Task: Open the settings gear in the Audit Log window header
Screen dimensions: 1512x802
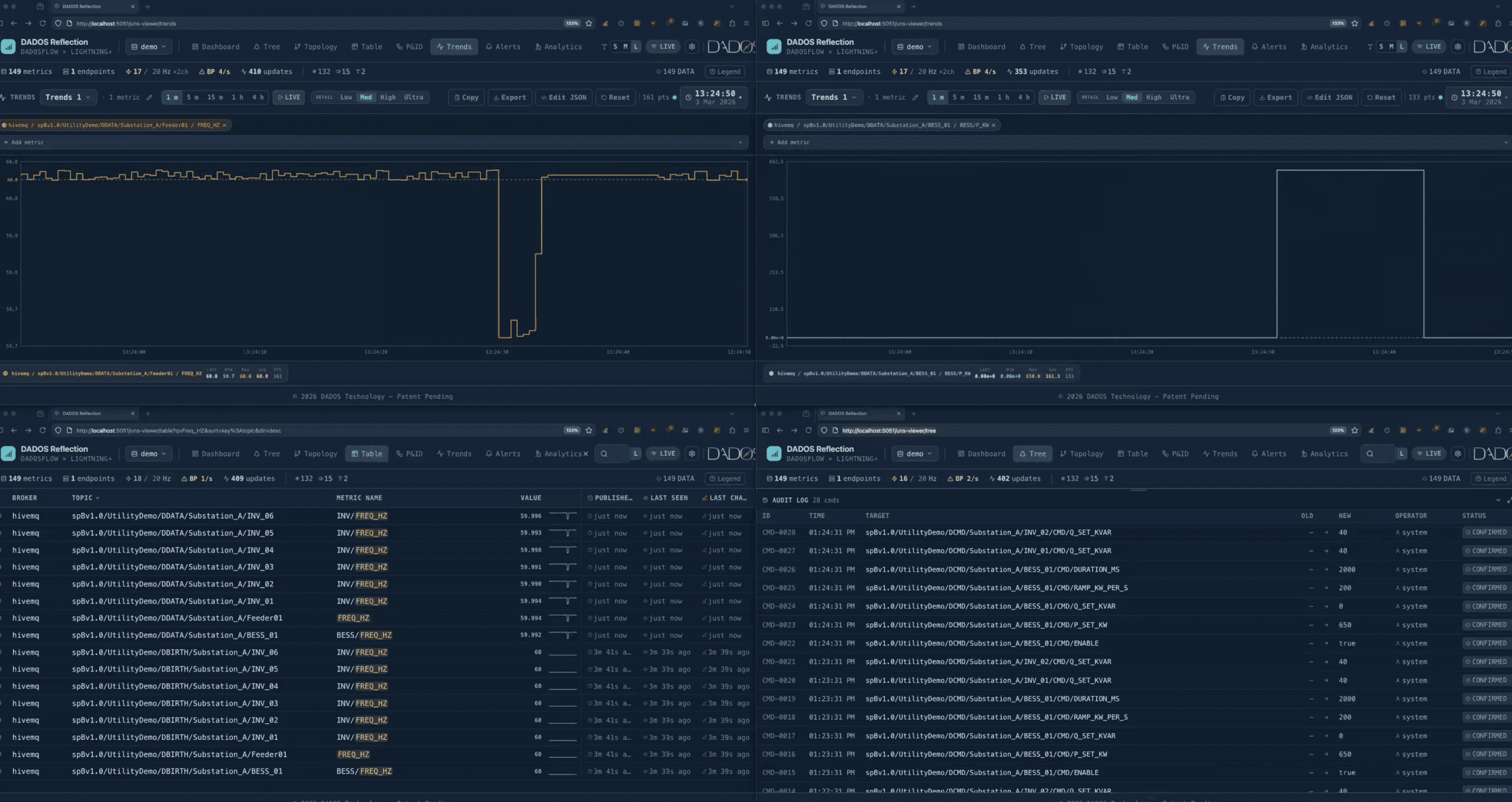Action: (1458, 454)
